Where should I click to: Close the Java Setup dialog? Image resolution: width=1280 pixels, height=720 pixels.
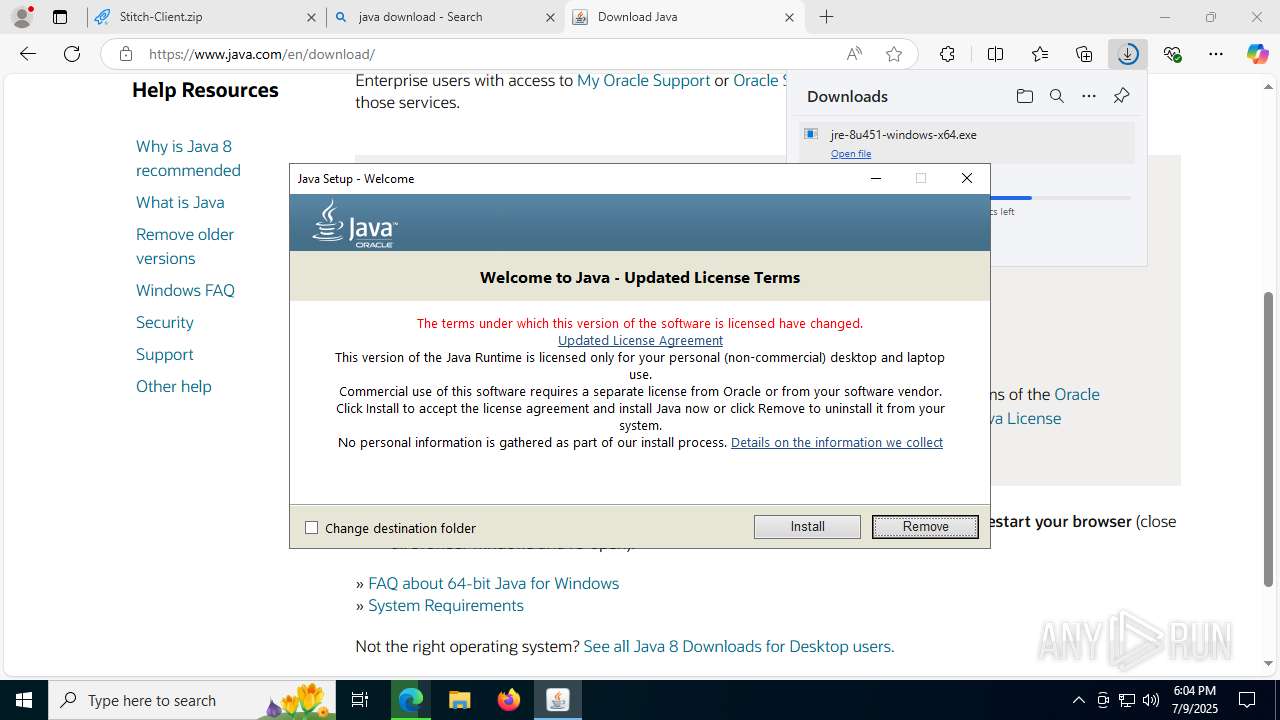966,178
